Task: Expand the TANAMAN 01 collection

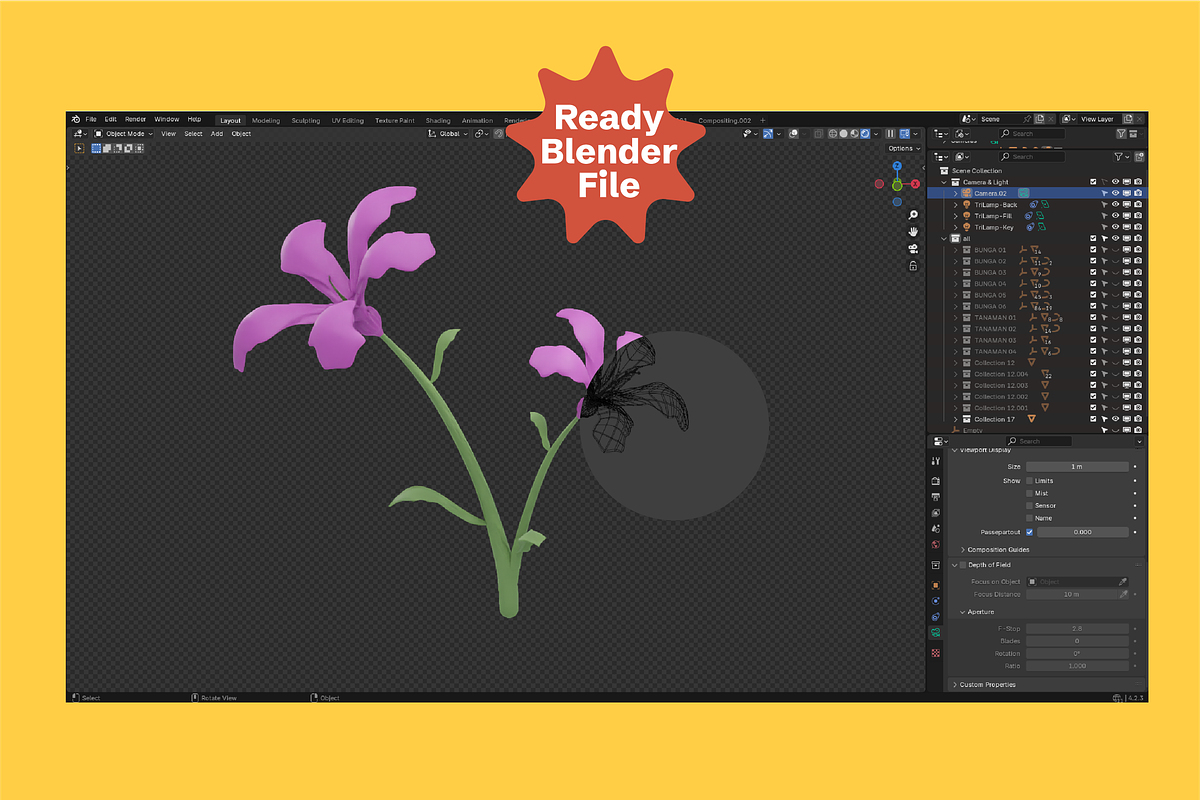Action: pos(955,318)
